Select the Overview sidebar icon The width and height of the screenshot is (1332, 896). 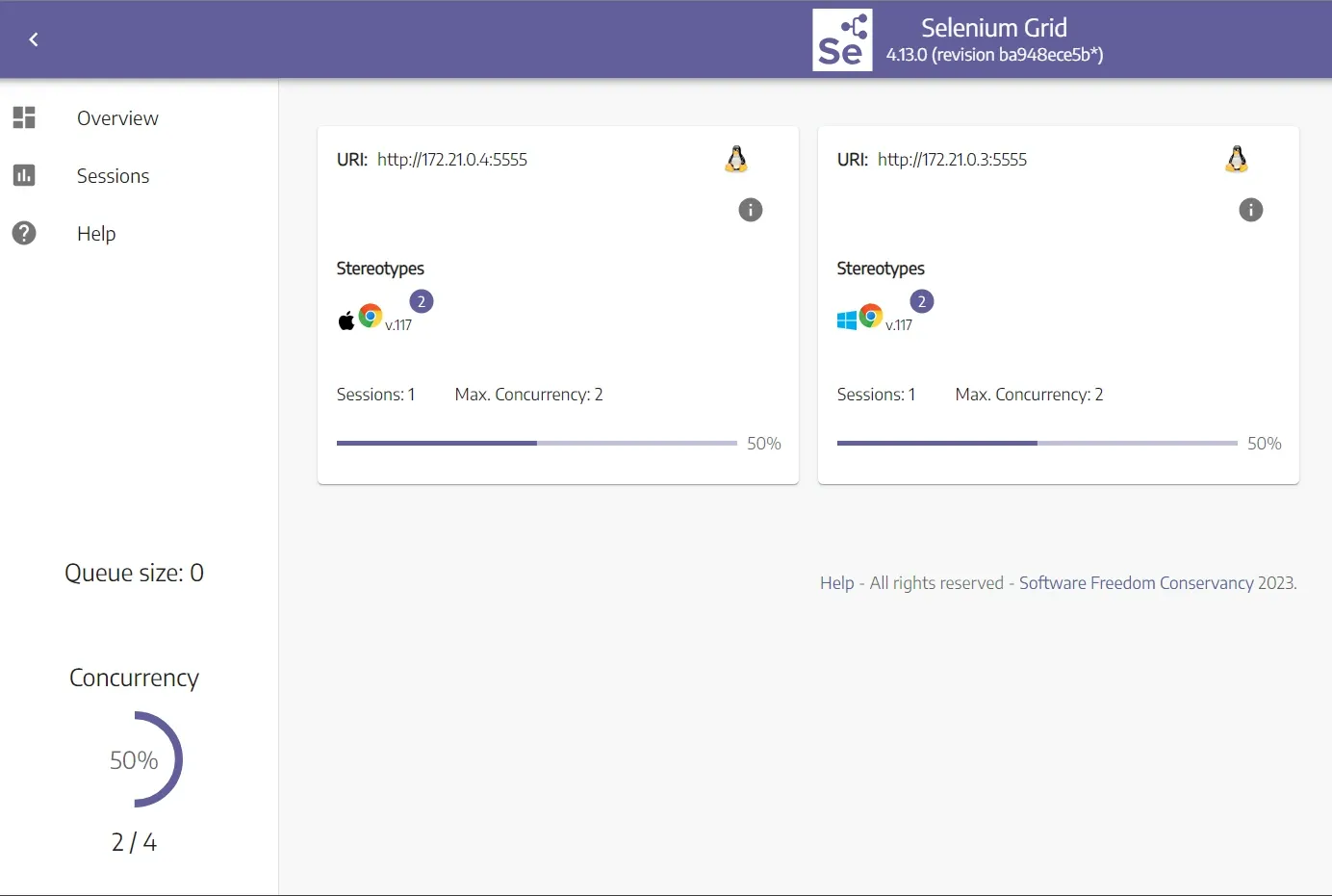coord(23,117)
